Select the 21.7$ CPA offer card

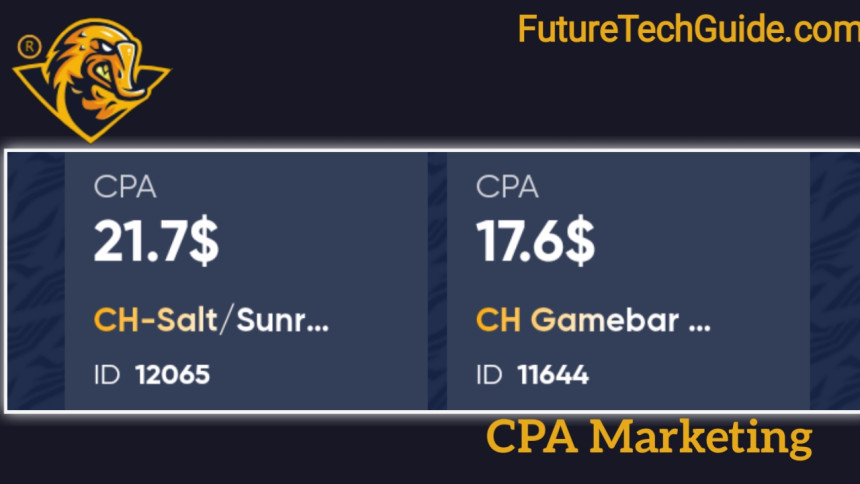[x=246, y=281]
